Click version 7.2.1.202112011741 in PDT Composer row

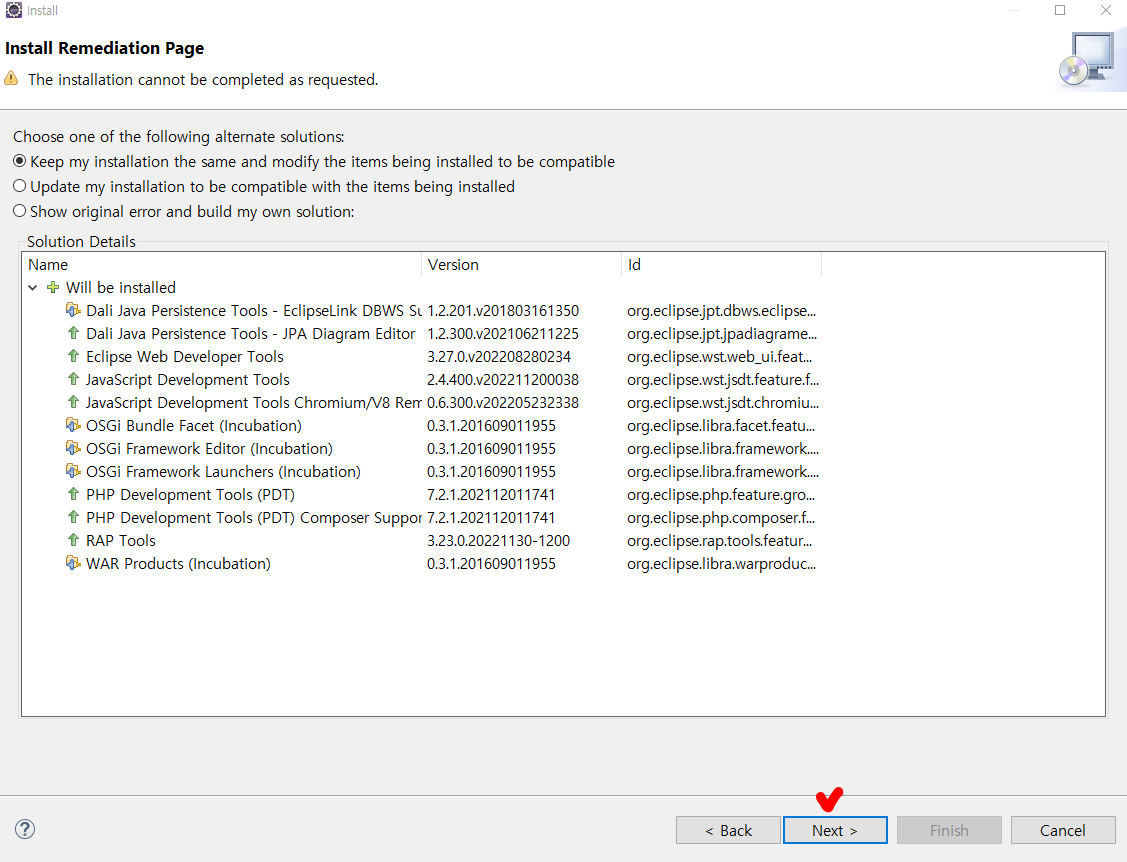491,518
